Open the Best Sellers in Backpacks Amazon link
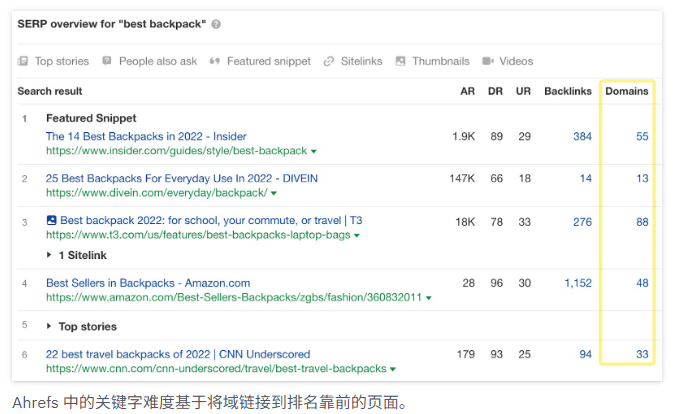Image resolution: width=675 pixels, height=414 pixels. [x=148, y=283]
